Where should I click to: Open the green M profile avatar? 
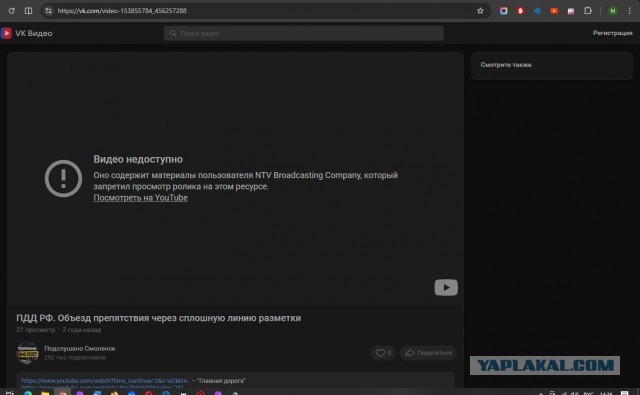click(612, 11)
